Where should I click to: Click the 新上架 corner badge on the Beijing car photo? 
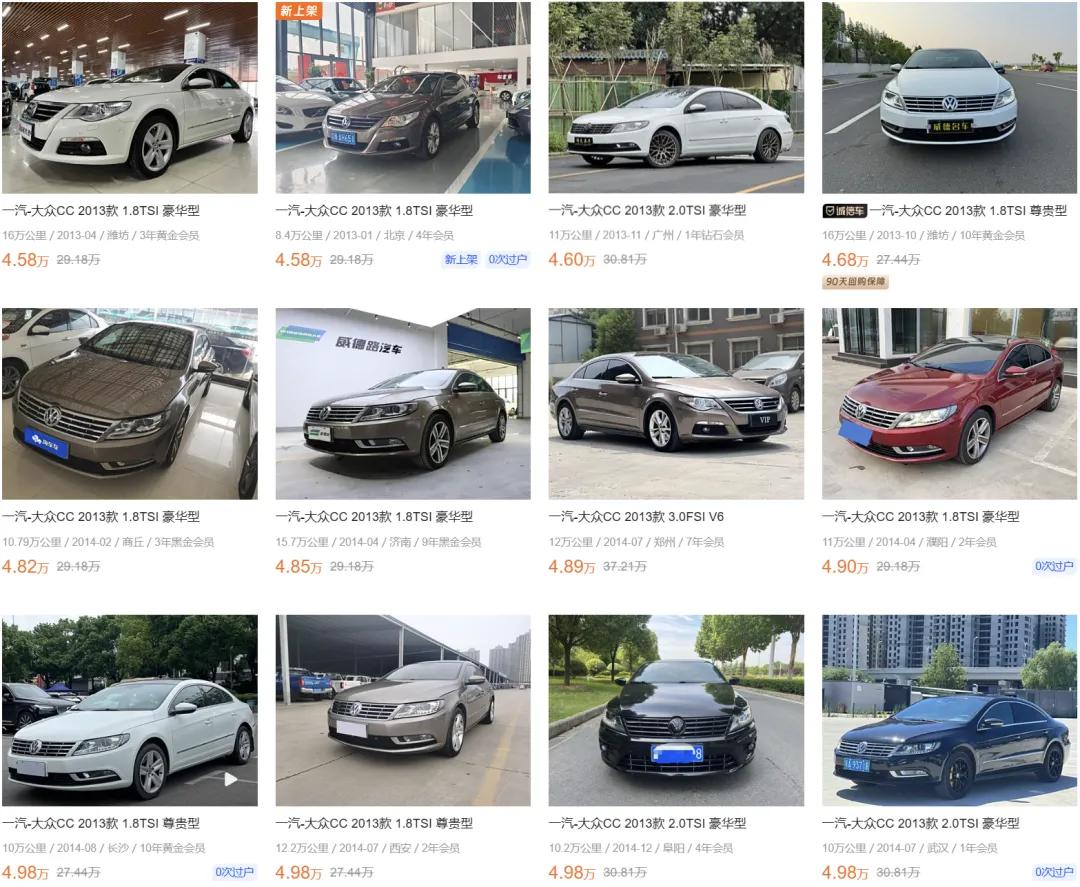pos(298,10)
